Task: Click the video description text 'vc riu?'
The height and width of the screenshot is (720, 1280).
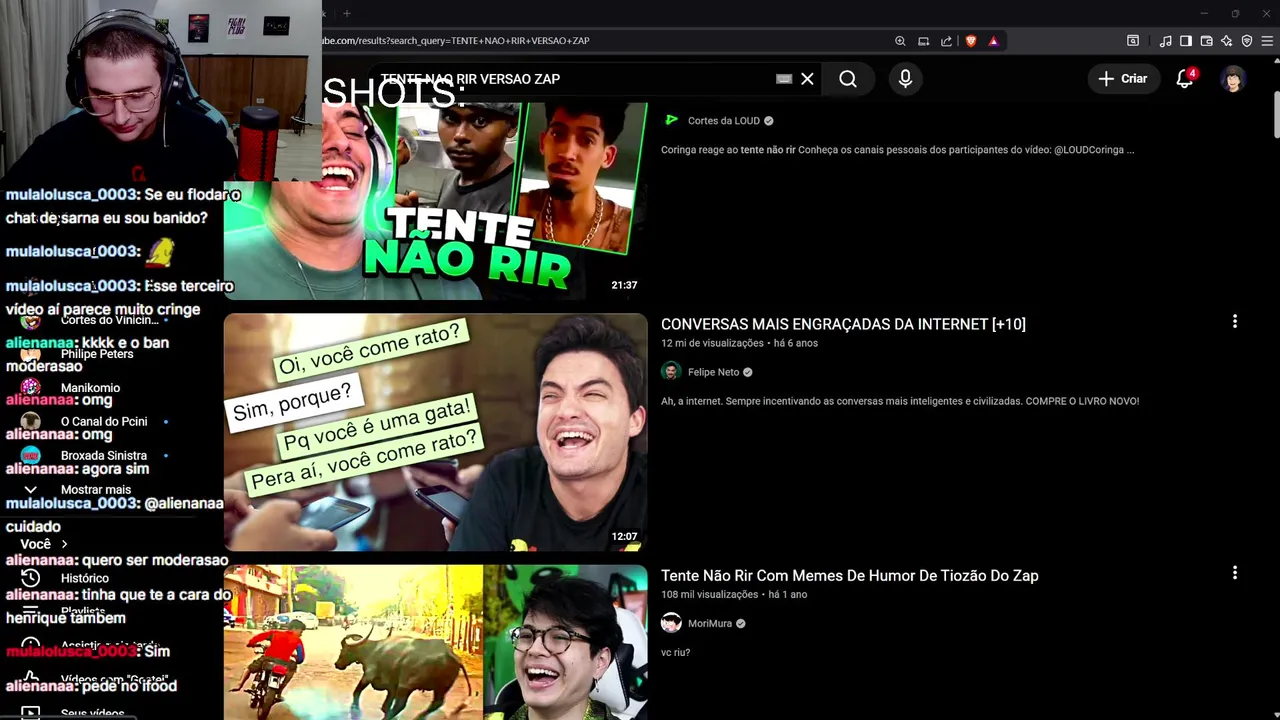Action: pos(675,653)
